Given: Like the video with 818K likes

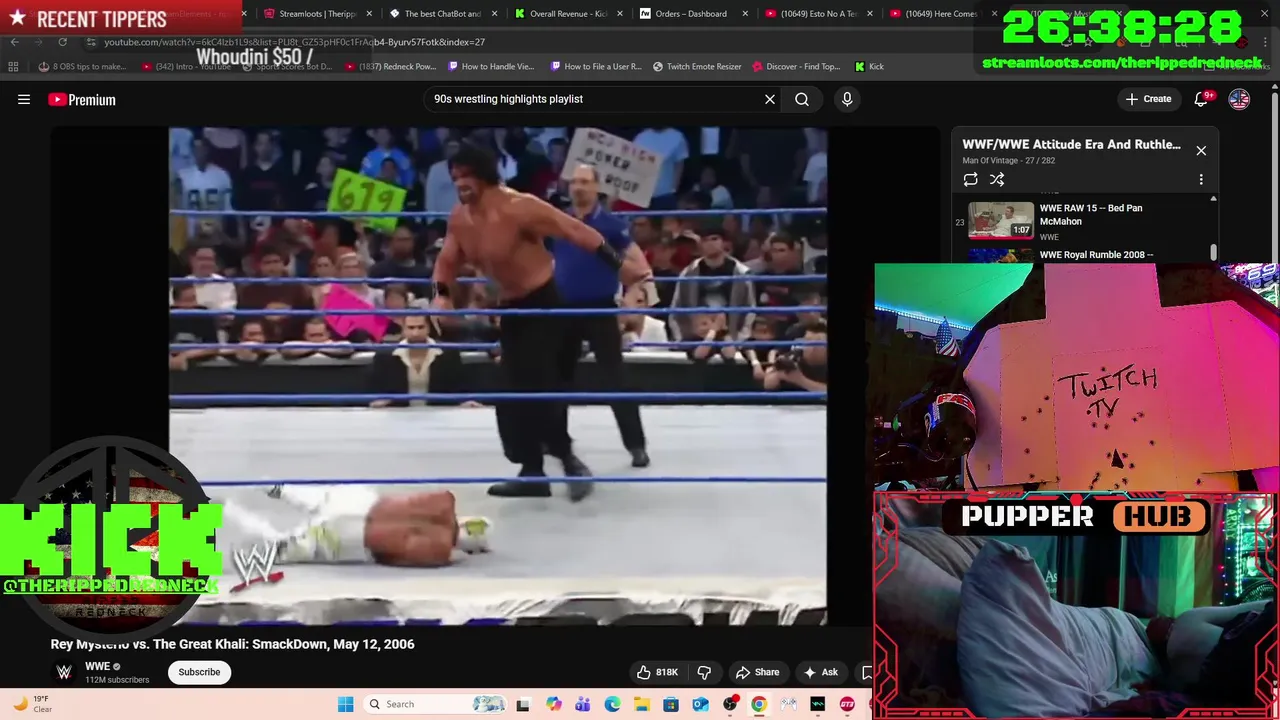Looking at the screenshot, I should (x=657, y=672).
